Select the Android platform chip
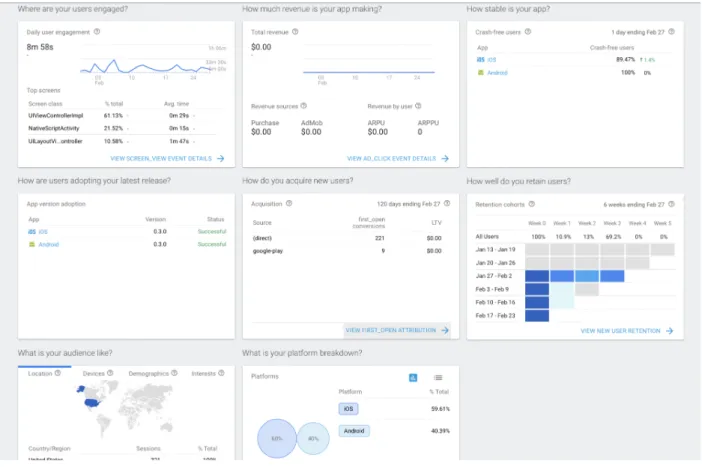 [354, 431]
